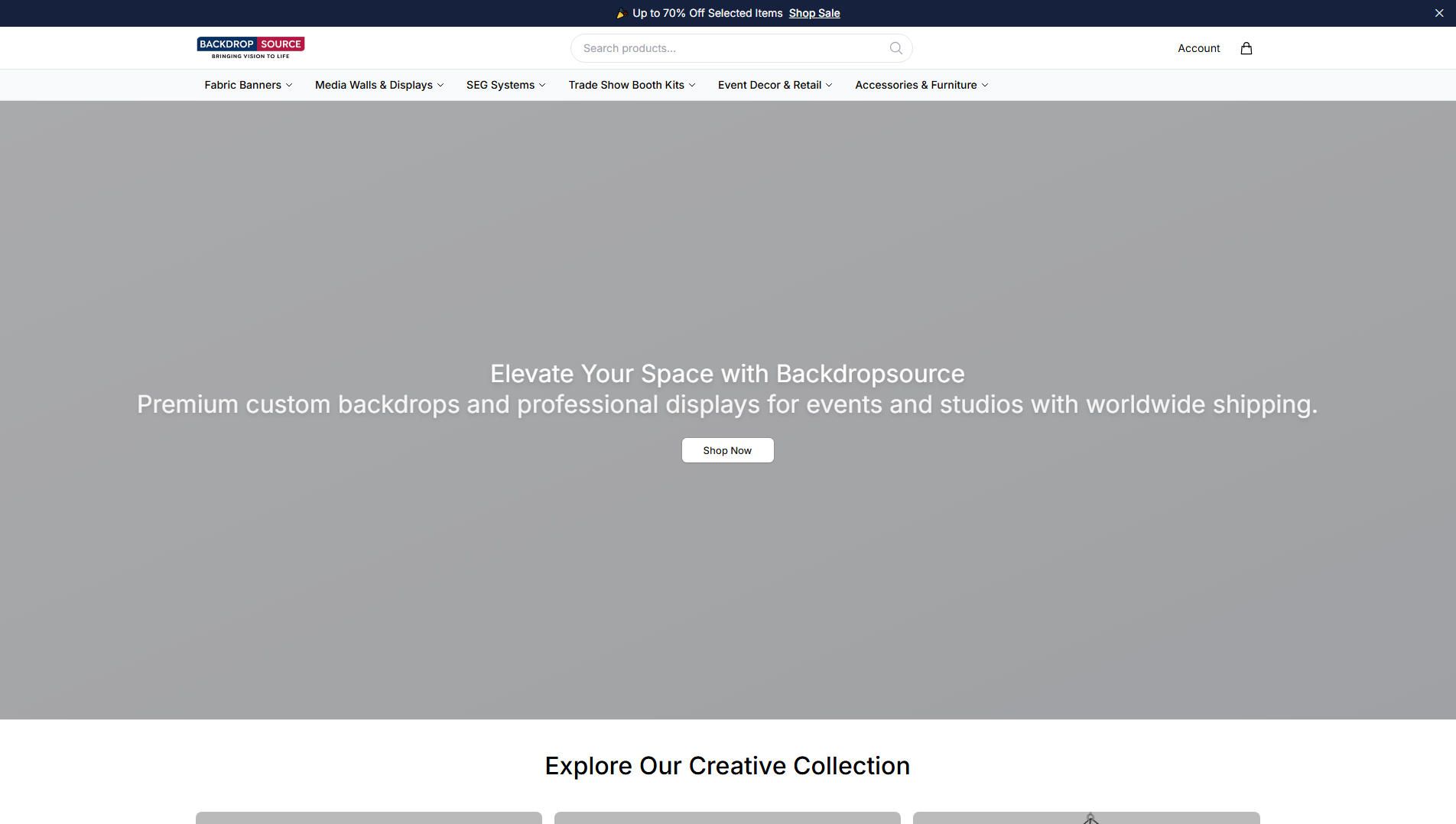This screenshot has height=824, width=1456.
Task: Click the Shop Now button
Action: click(728, 450)
